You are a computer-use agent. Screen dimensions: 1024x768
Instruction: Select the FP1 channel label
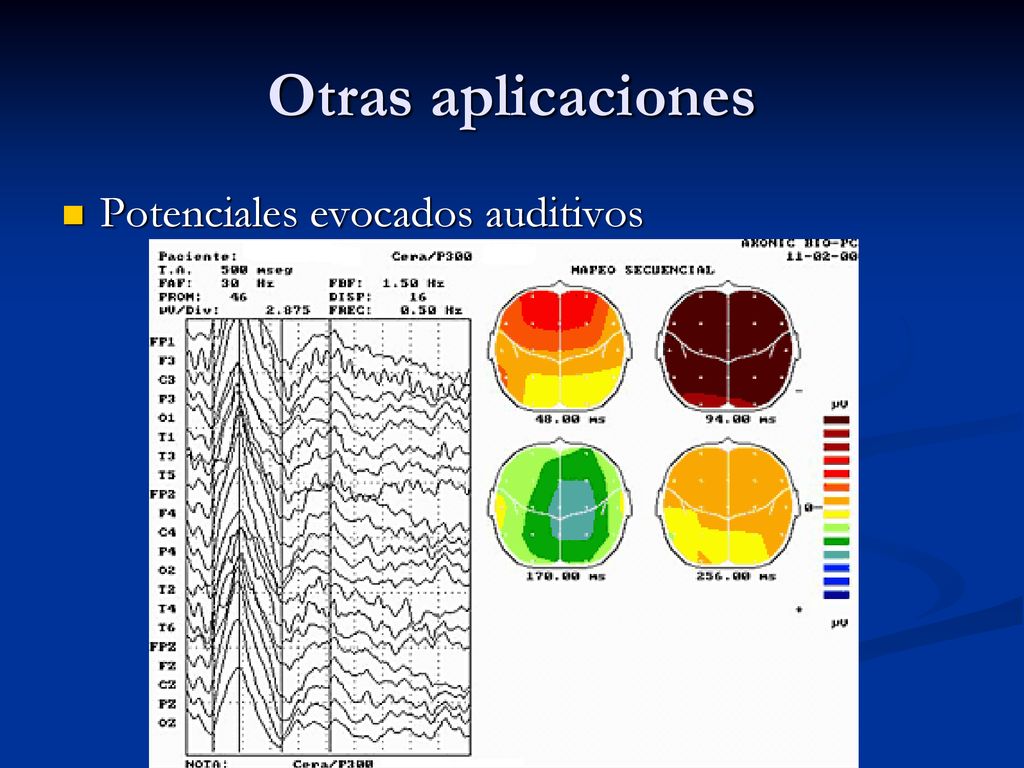pos(163,342)
